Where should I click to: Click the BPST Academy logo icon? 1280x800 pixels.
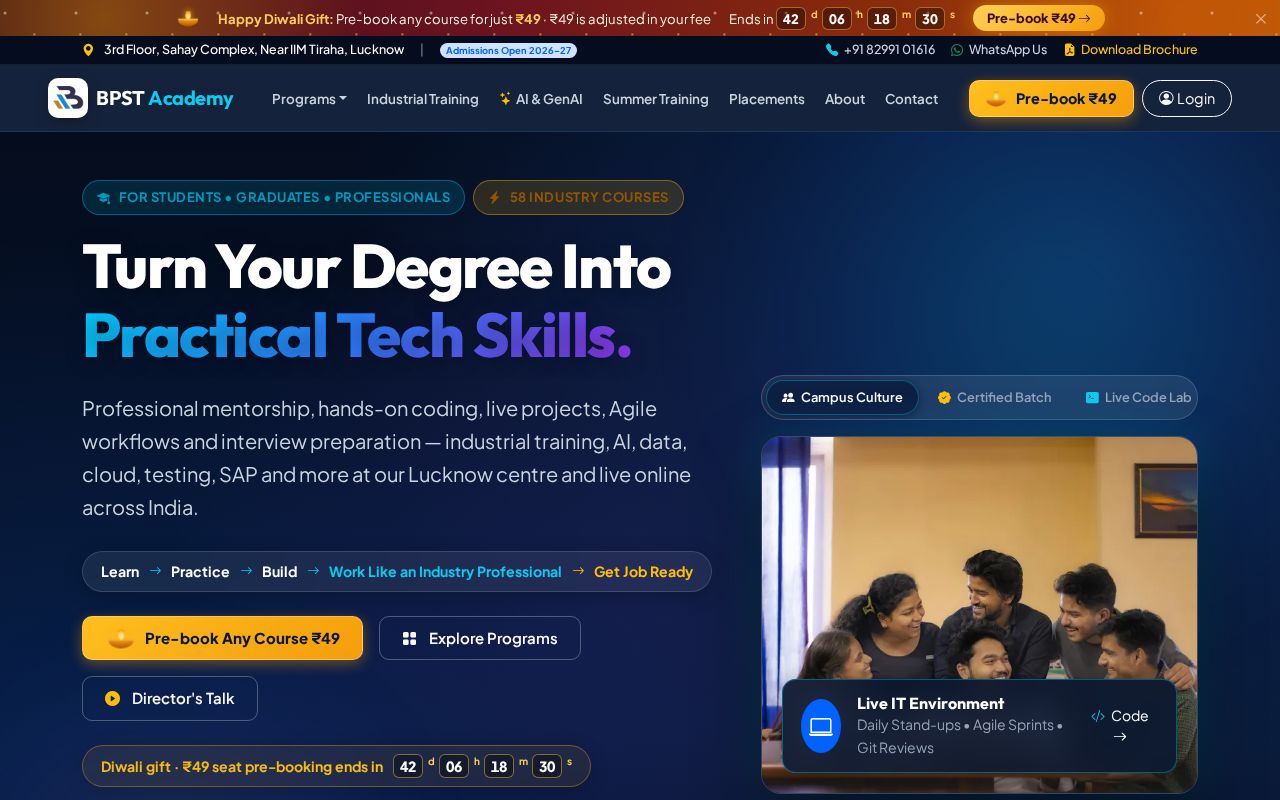coord(68,98)
